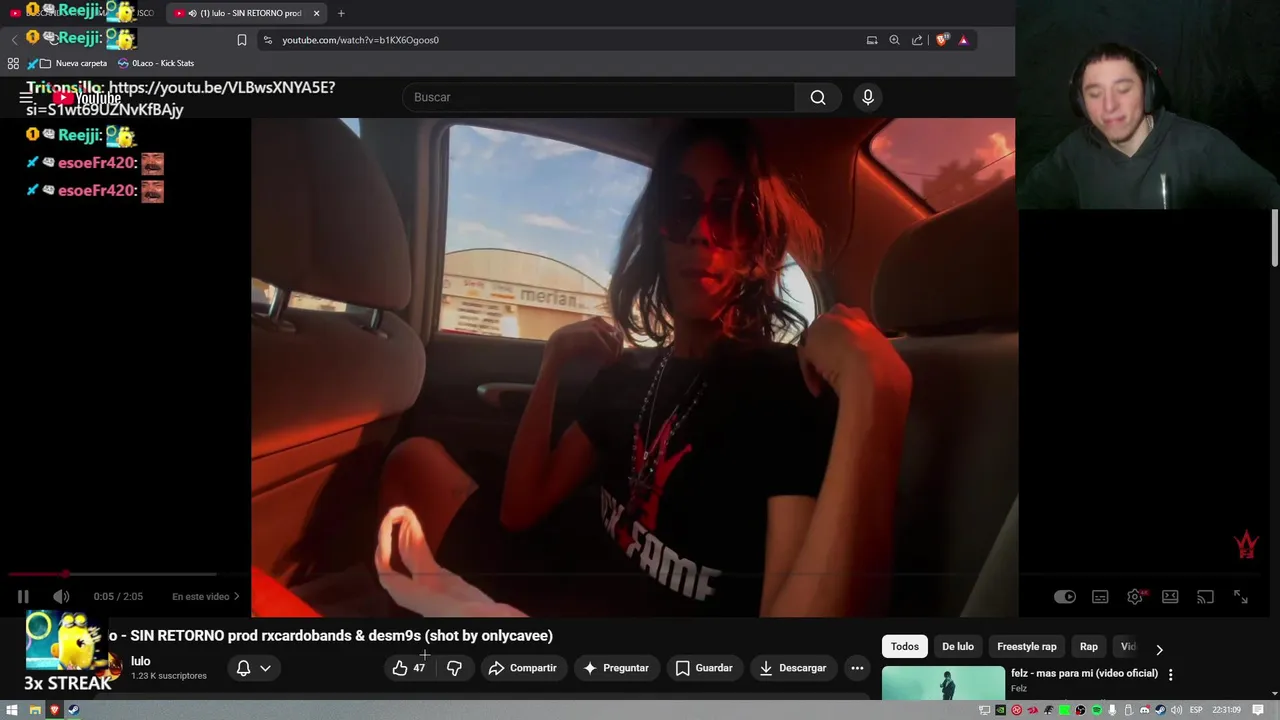1280x720 pixels.
Task: Mute the video volume
Action: 61,596
